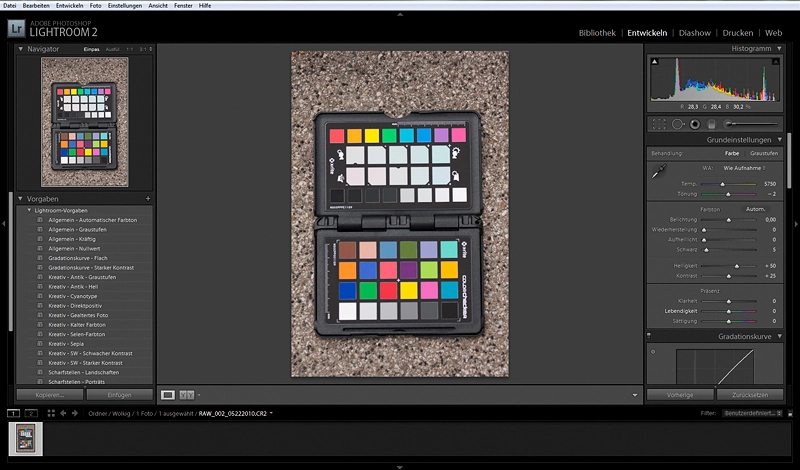Switch to Grid view via filmstrip icon
The height and width of the screenshot is (470, 800).
pyautogui.click(x=51, y=413)
